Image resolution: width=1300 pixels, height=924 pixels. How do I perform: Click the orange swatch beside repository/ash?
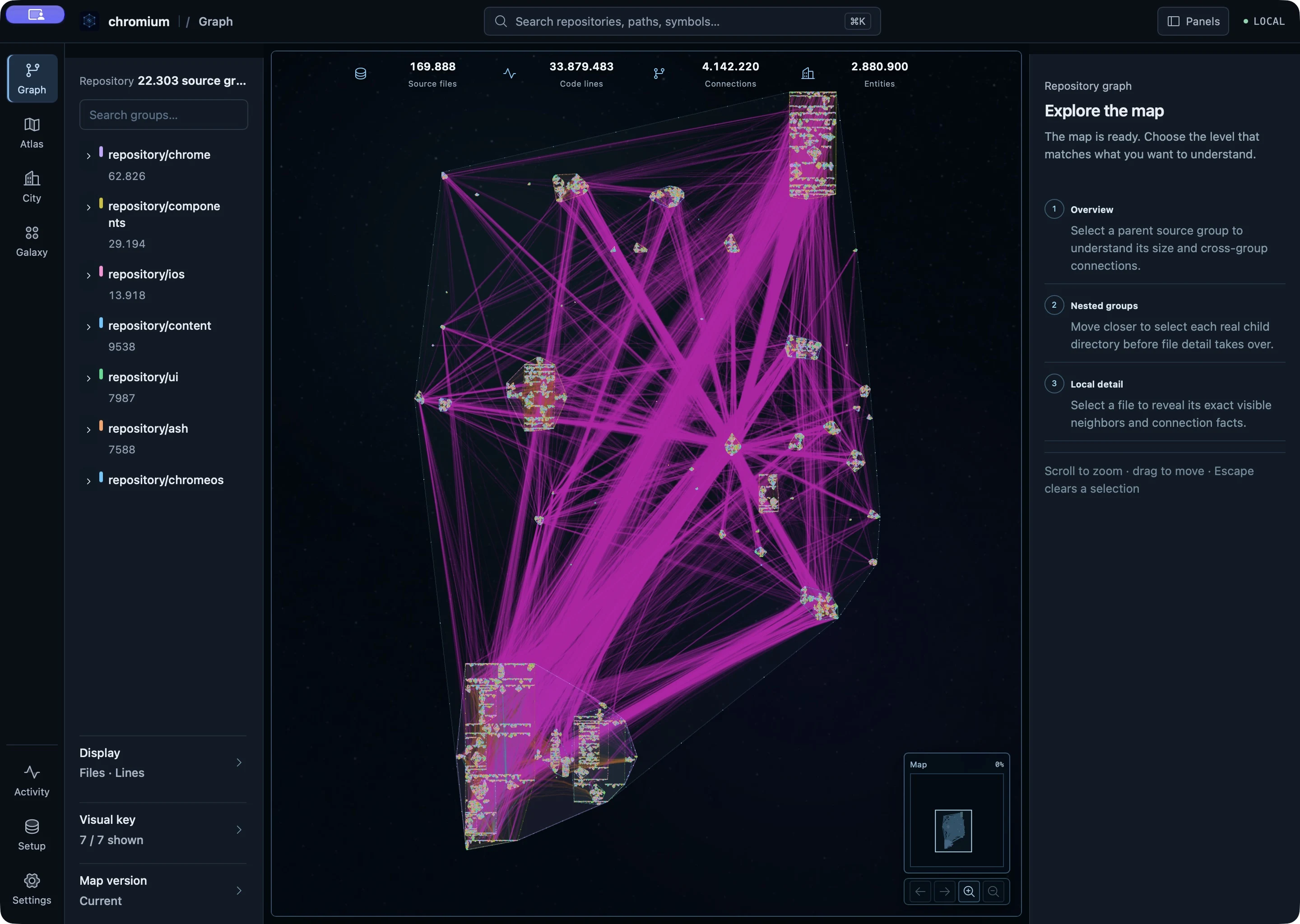[x=101, y=425]
